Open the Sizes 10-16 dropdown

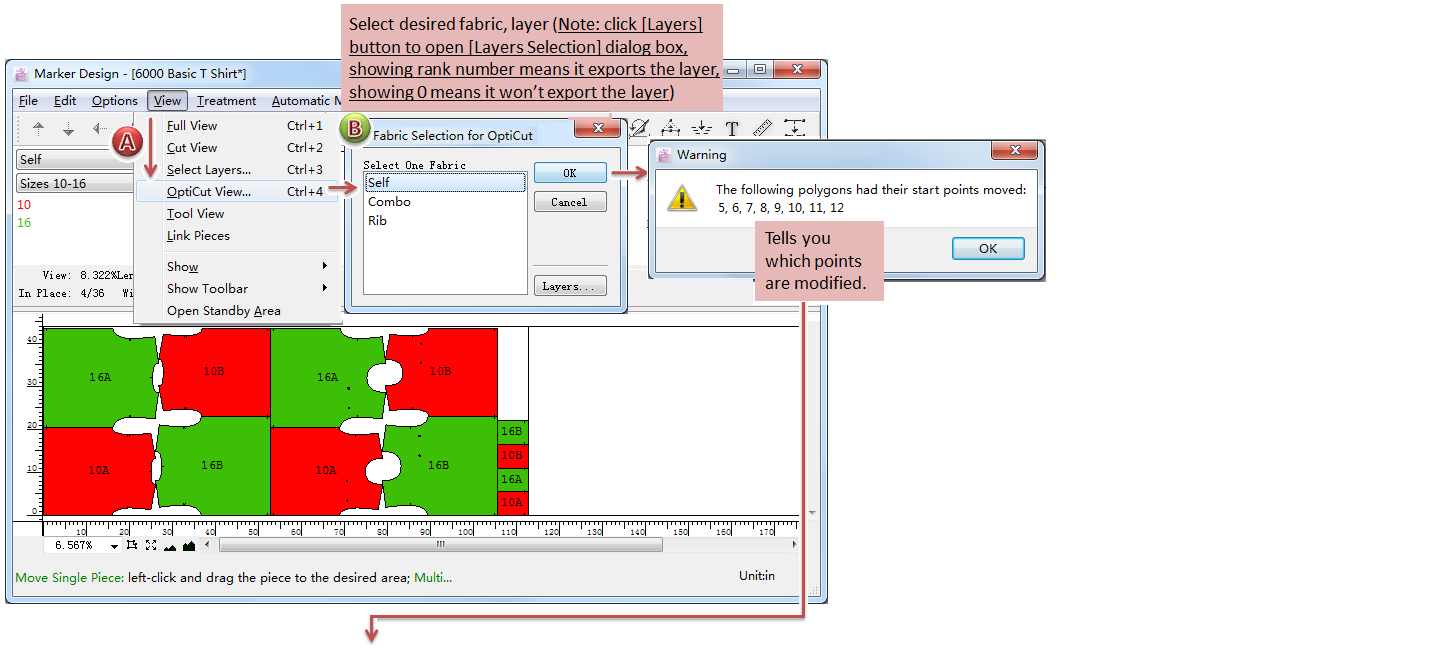(75, 184)
